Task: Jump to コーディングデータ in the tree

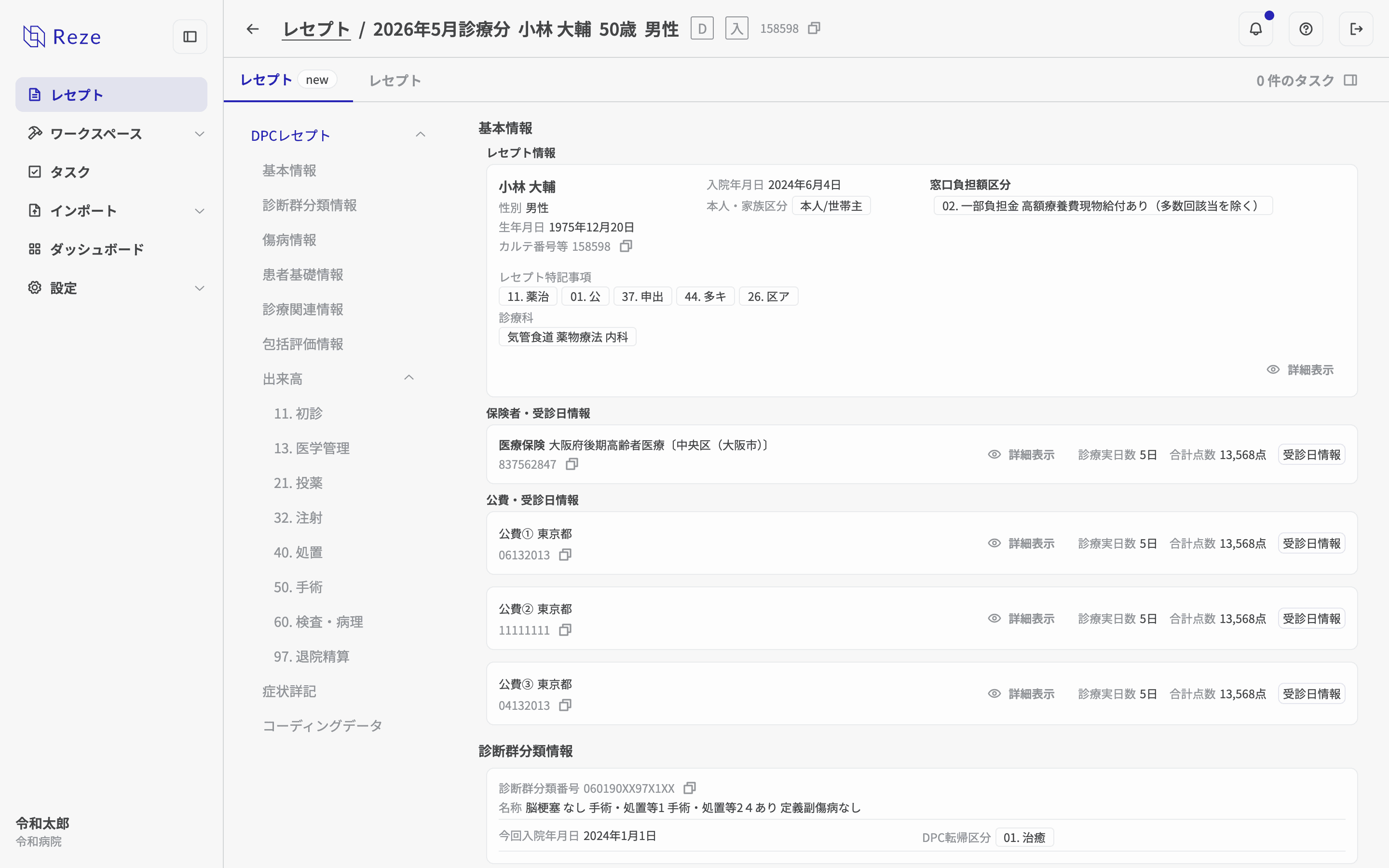Action: tap(322, 726)
